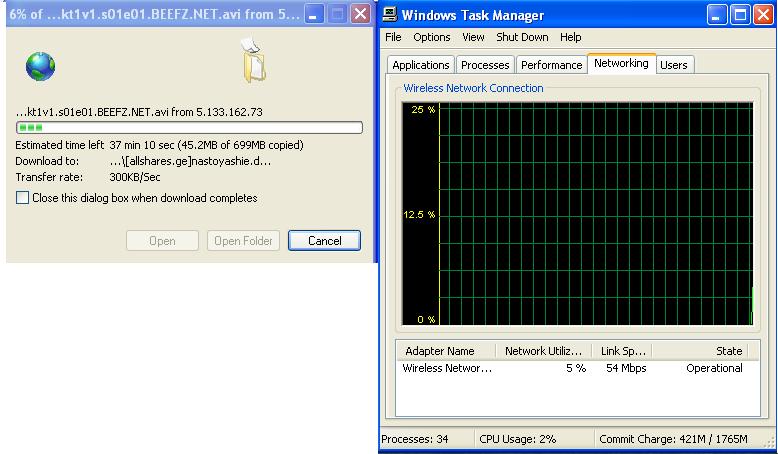
Task: Click the disabled Open button
Action: point(162,241)
